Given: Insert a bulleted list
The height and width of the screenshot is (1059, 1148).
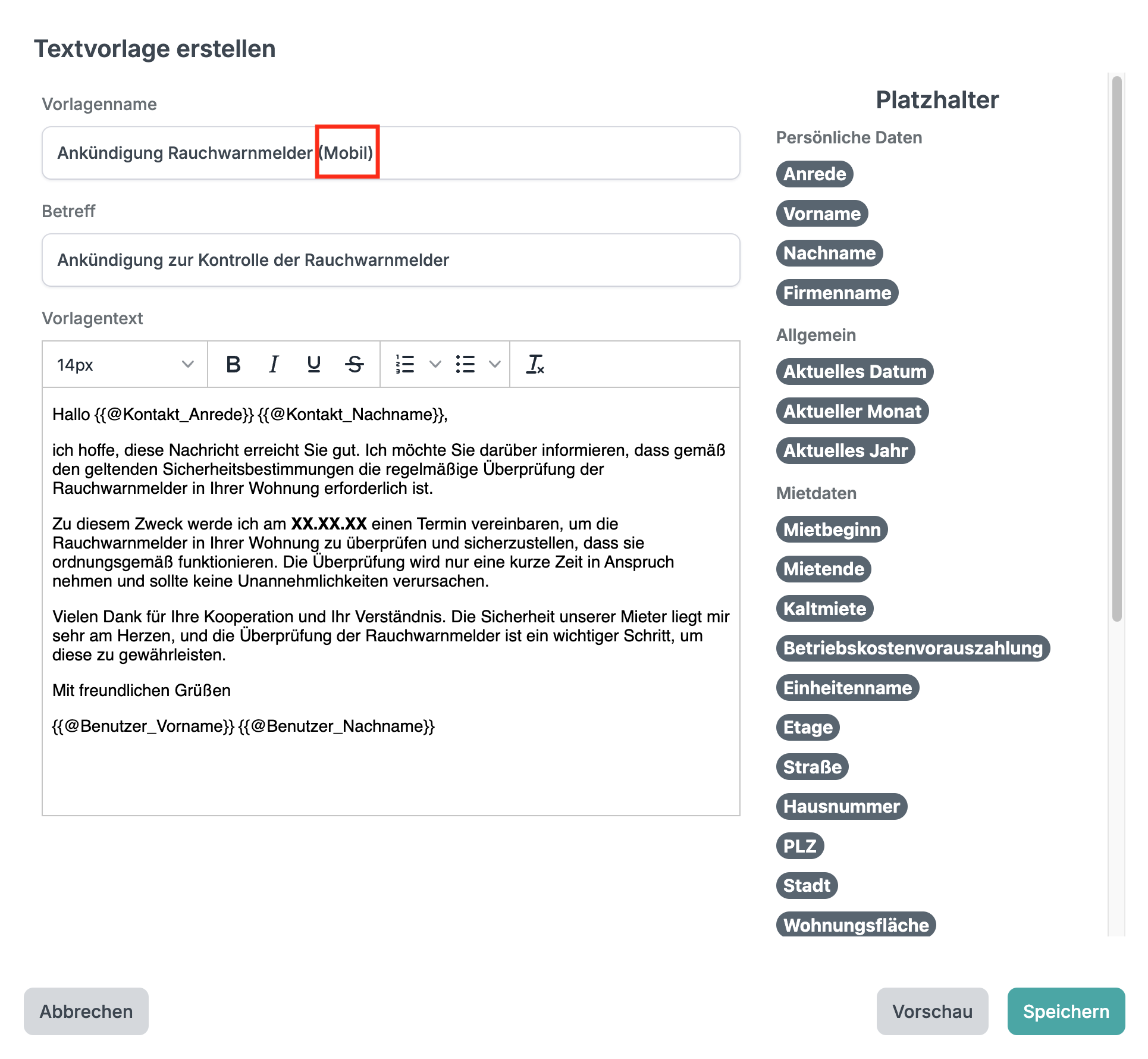Looking at the screenshot, I should [x=465, y=364].
